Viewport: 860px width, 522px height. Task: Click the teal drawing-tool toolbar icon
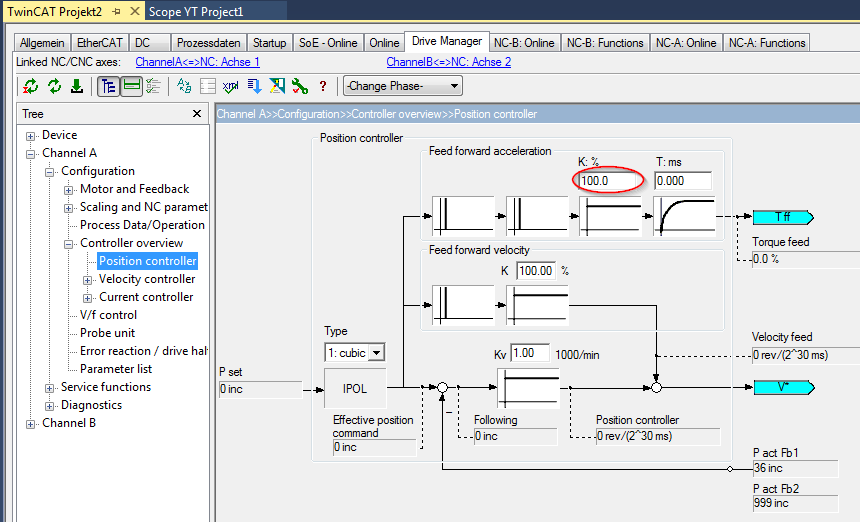tap(277, 86)
